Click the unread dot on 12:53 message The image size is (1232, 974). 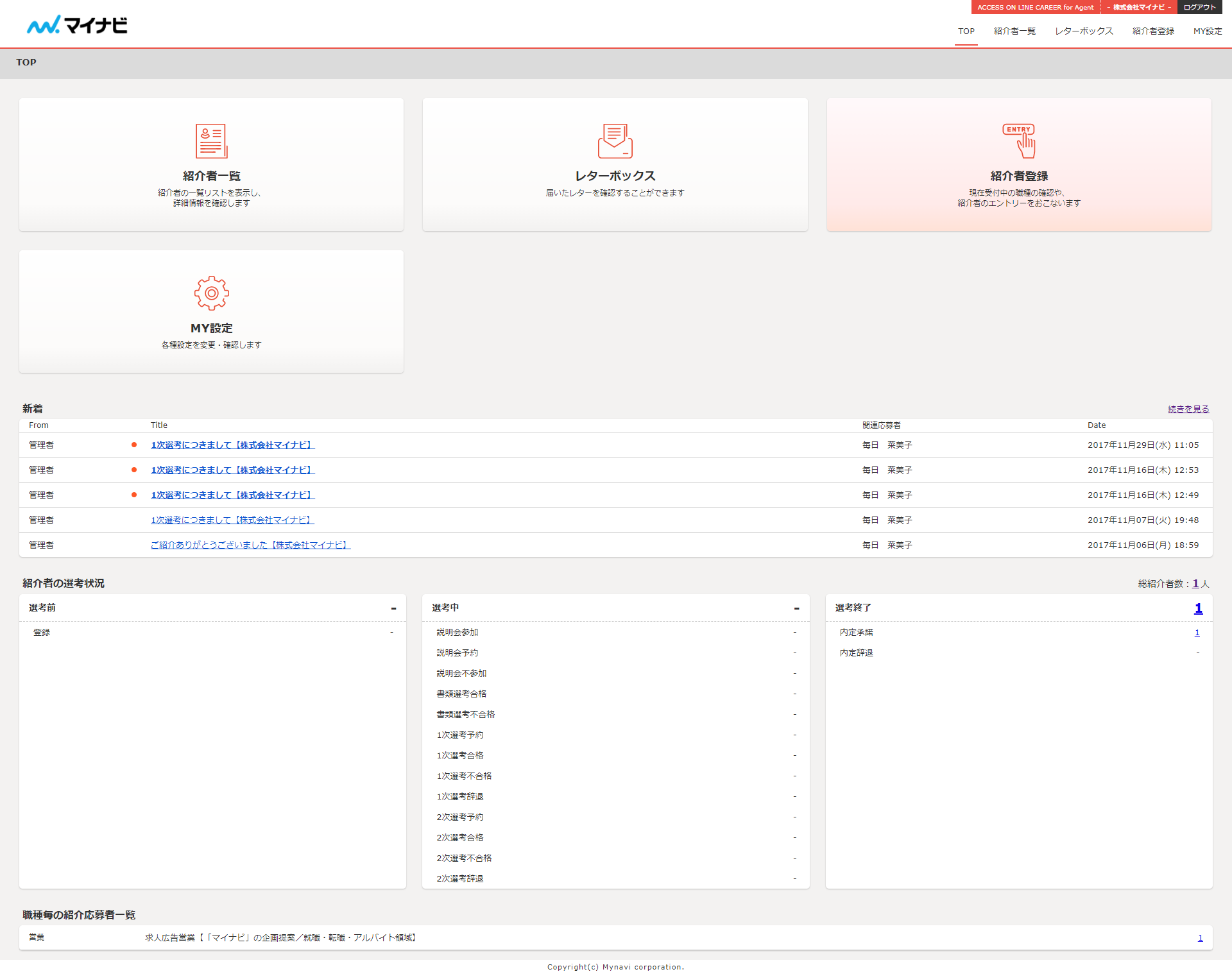pyautogui.click(x=134, y=470)
